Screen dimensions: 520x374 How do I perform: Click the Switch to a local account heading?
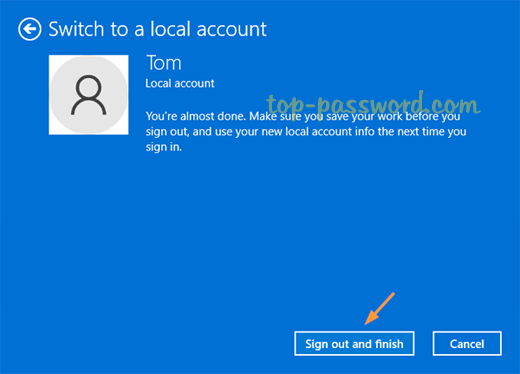coord(157,29)
